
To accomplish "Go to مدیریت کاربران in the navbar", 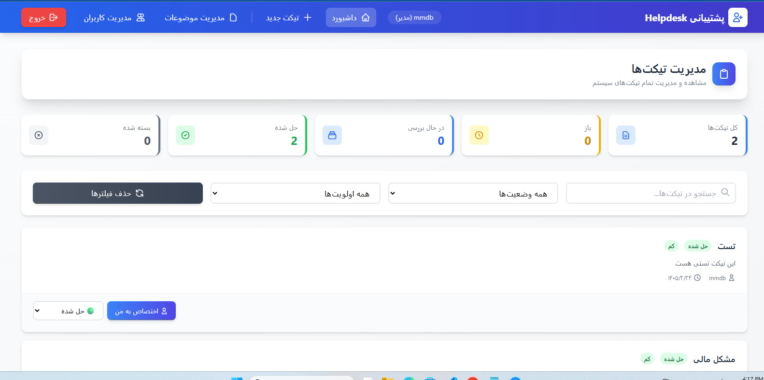I will 115,18.
